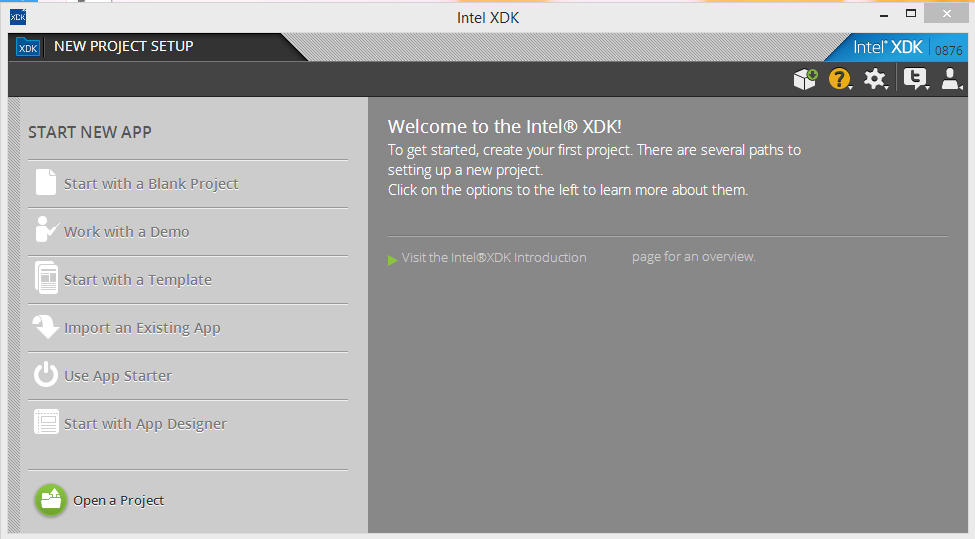
Task: Visit the Intel XDK Introduction link
Action: (494, 257)
